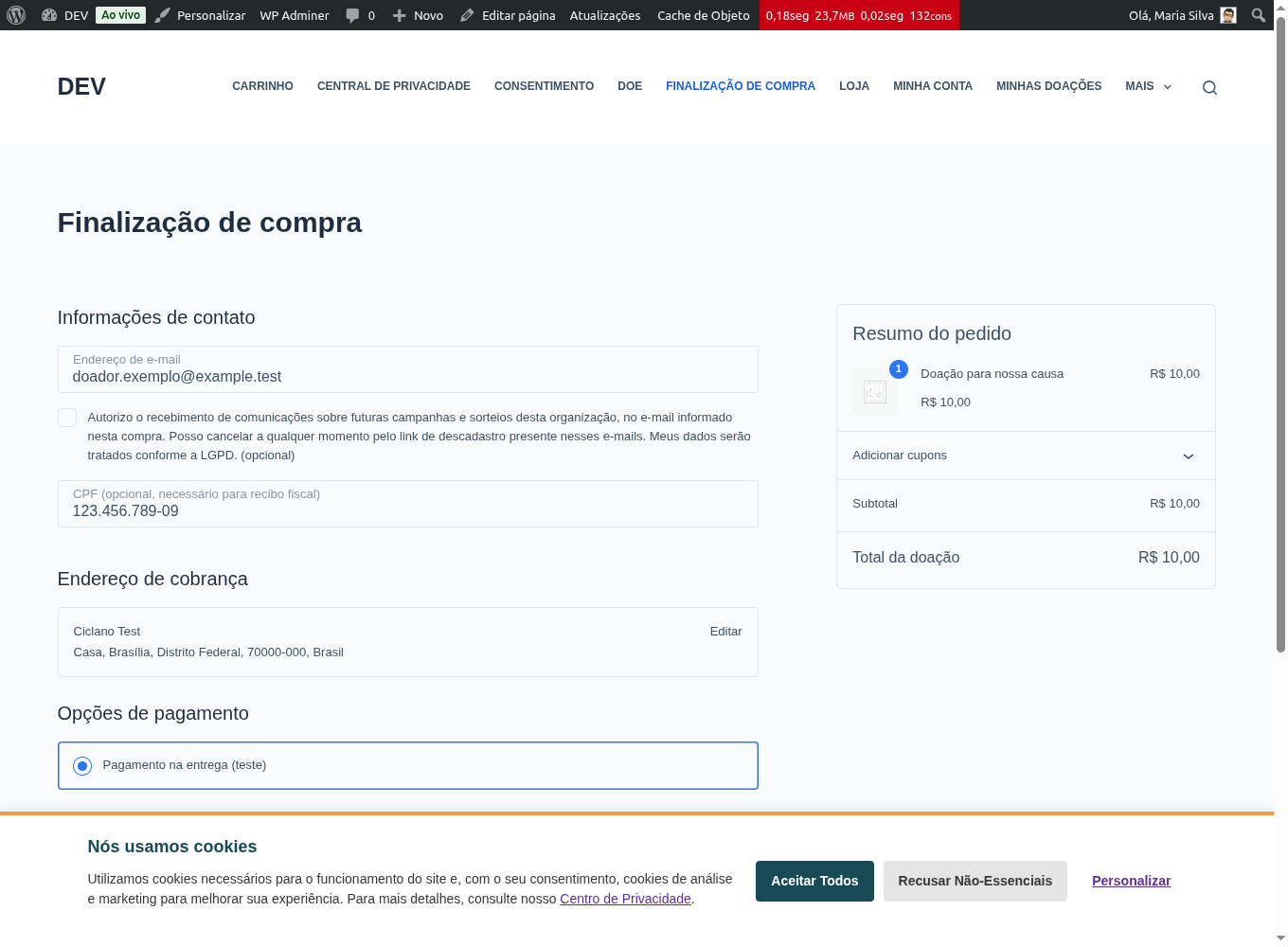Expand the MAIS navigation dropdown

click(1148, 86)
